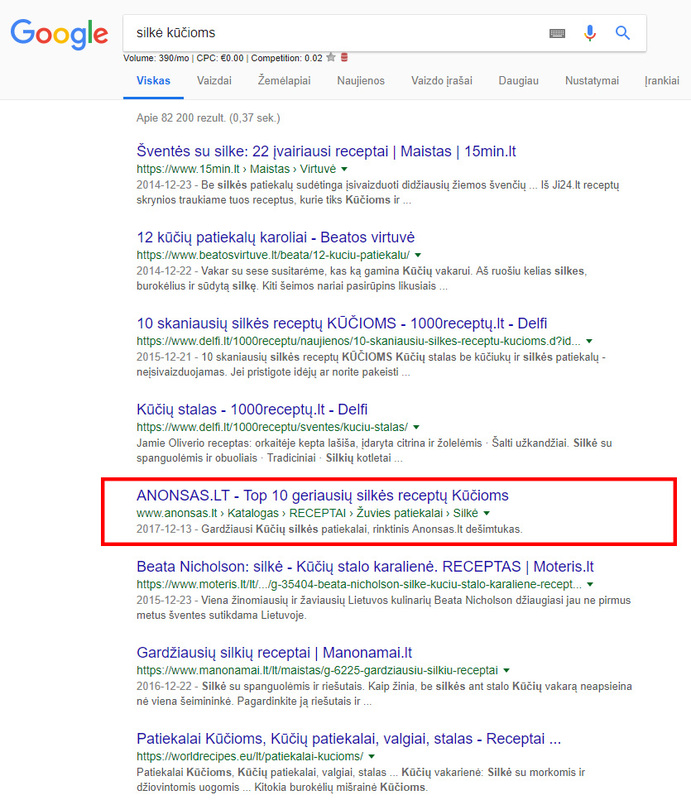The width and height of the screenshot is (691, 800).
Task: Open the Žemėlapiai tab
Action: (x=284, y=81)
